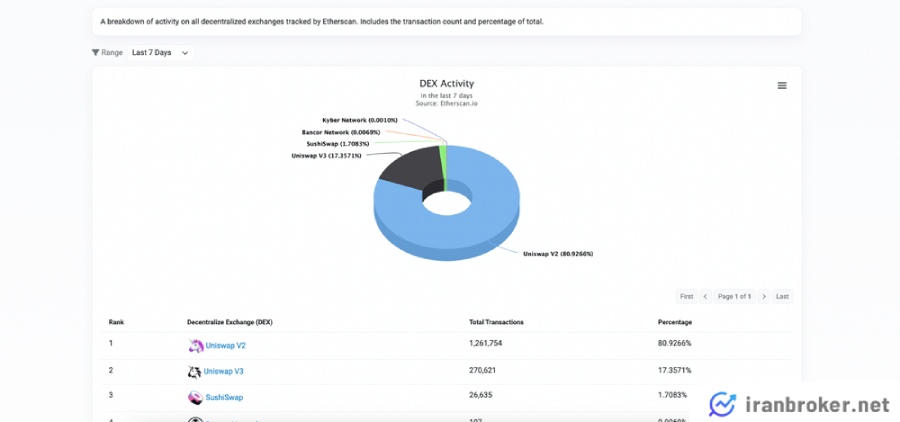Click the Uniswap V3 unicorn logo
The image size is (900, 422).
click(x=195, y=371)
